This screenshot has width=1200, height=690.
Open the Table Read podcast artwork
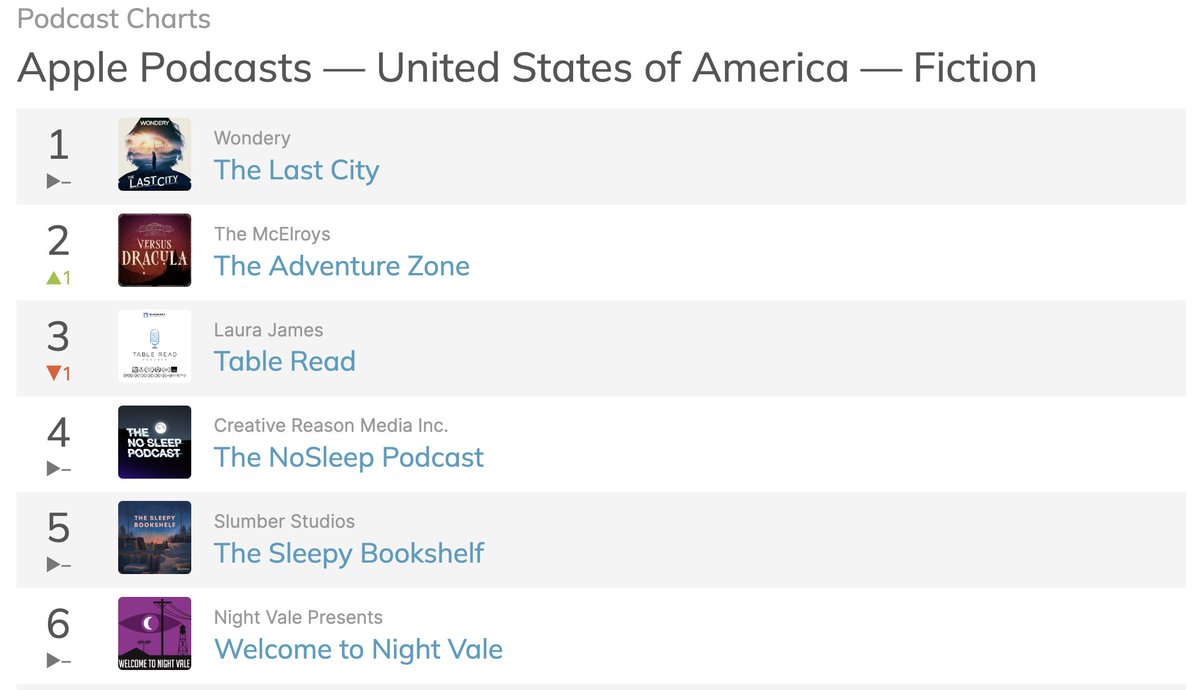click(x=154, y=346)
